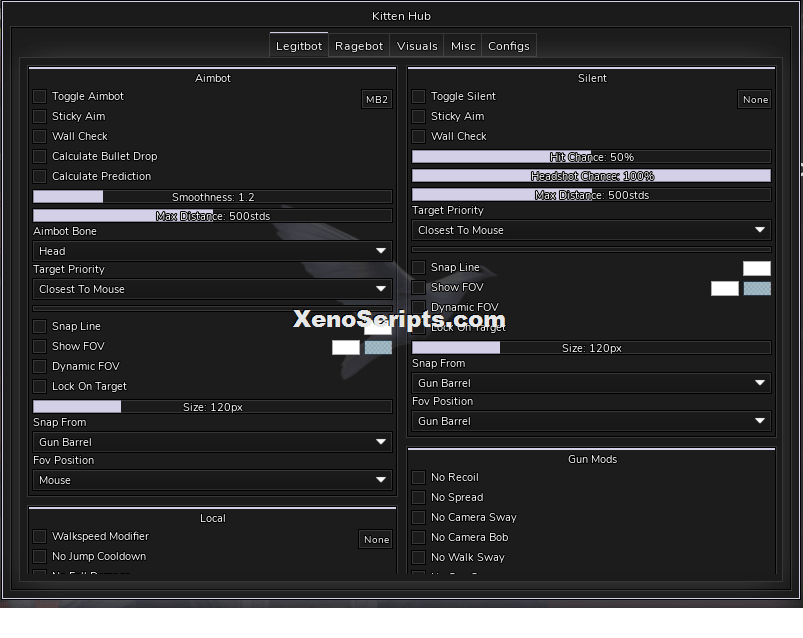Open white color swatch for Aimbot Show FOV
This screenshot has width=803, height=638.
[346, 347]
